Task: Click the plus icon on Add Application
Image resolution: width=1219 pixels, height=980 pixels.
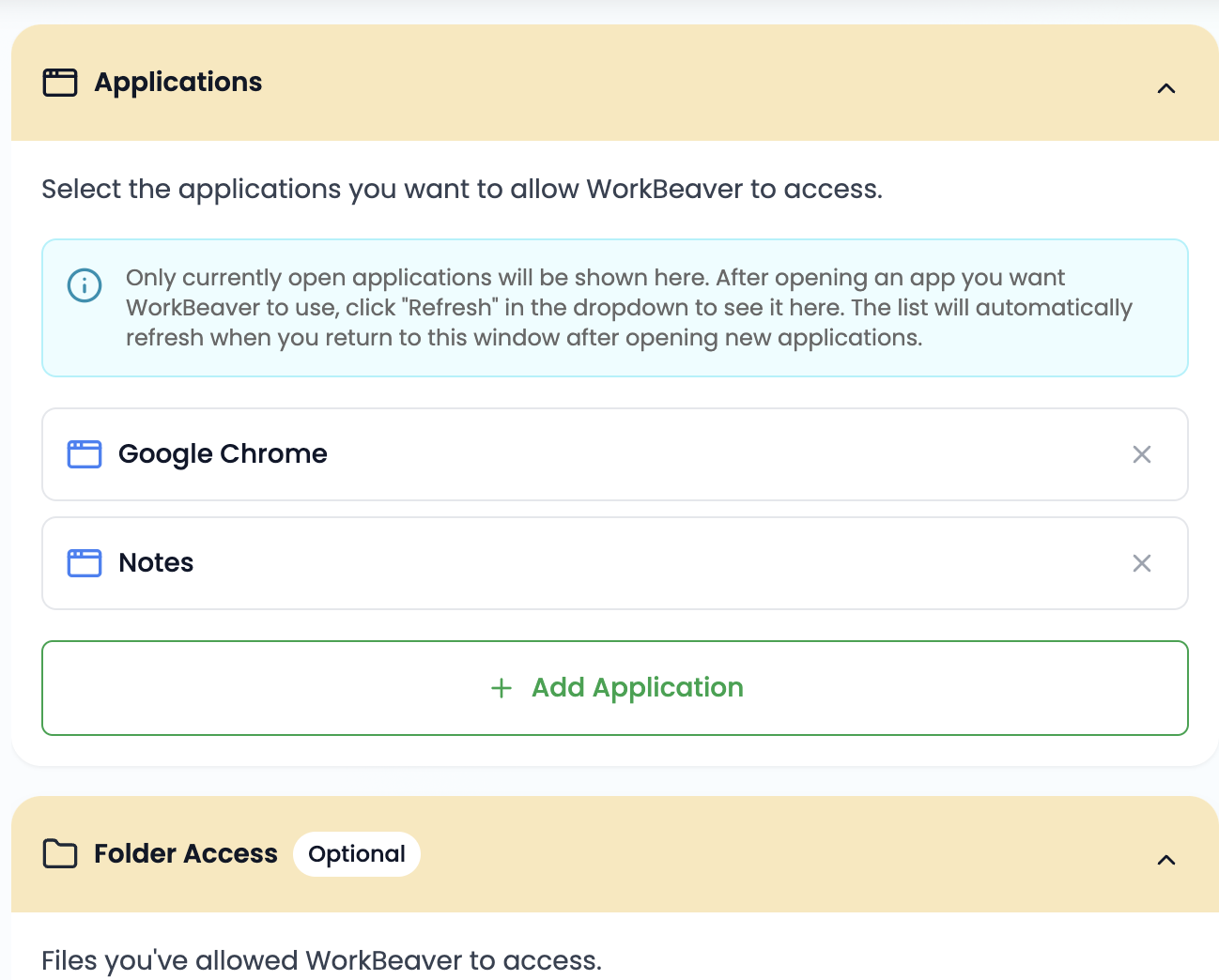Action: click(x=501, y=687)
